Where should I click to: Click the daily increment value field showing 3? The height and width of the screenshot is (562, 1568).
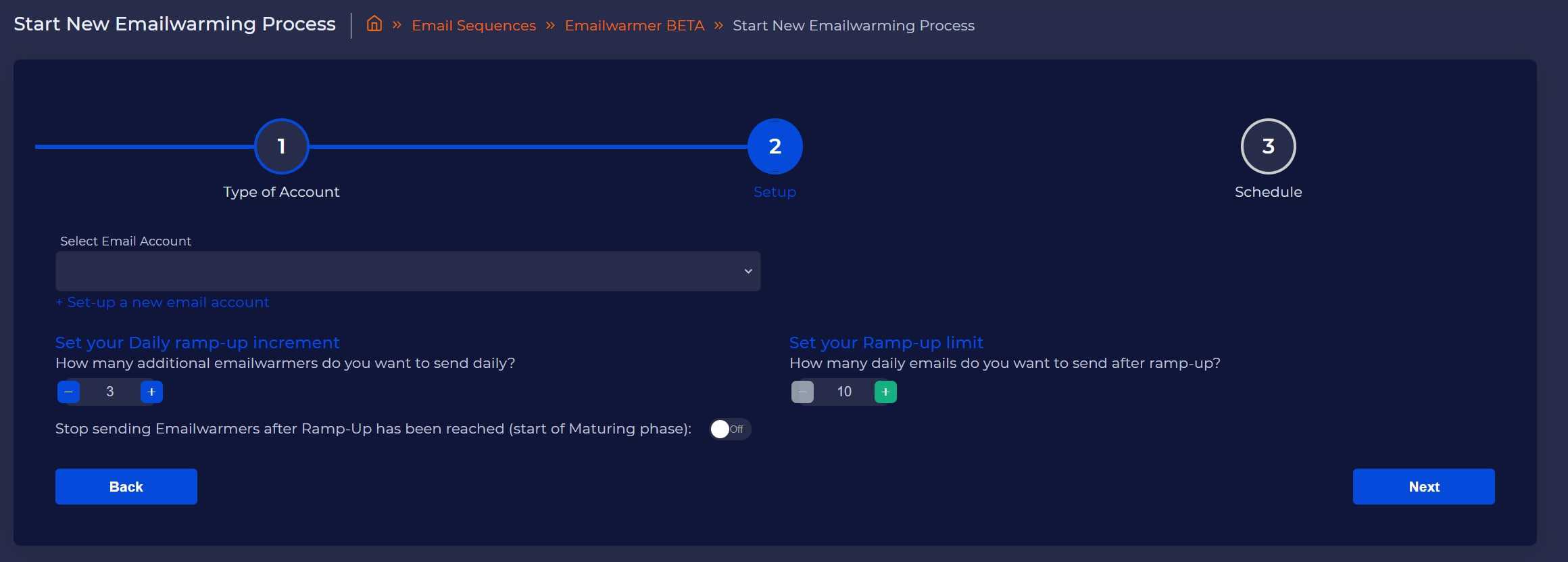coord(110,392)
